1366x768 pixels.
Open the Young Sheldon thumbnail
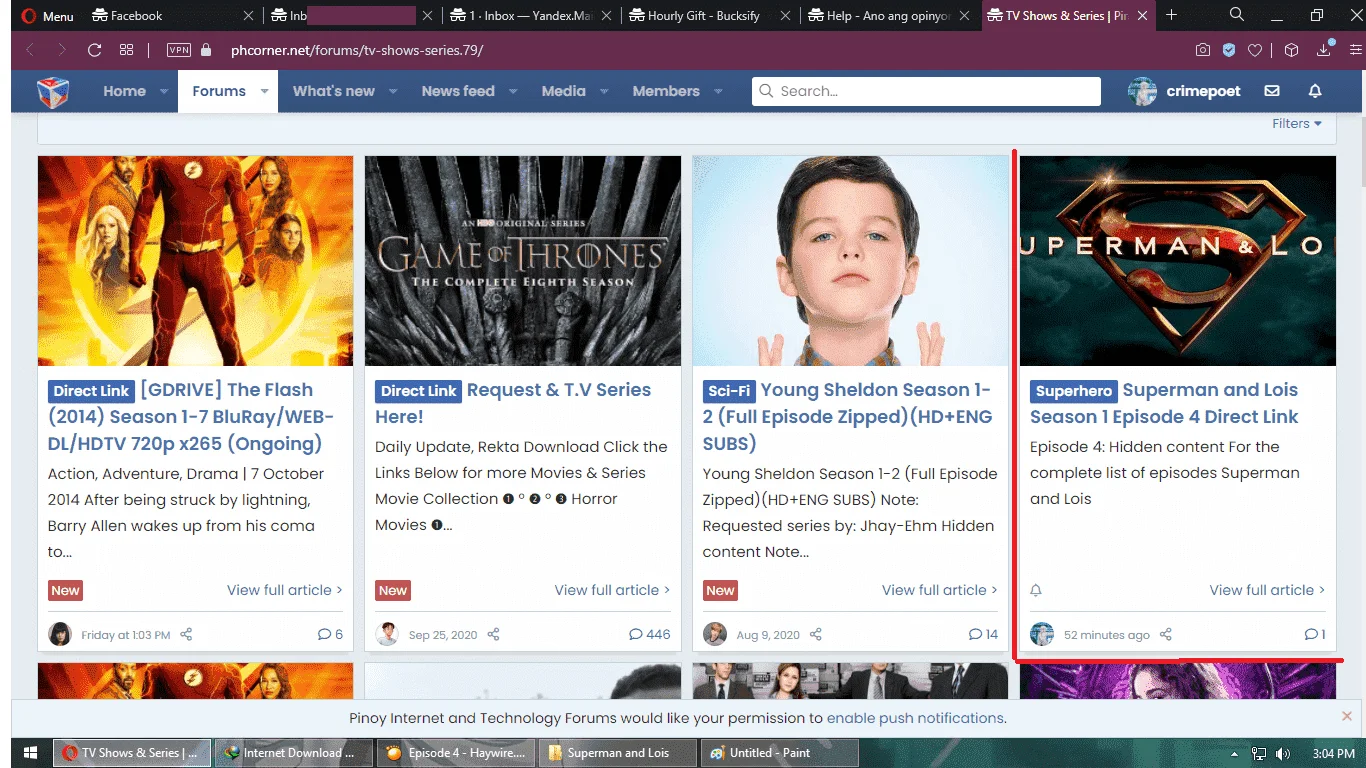(850, 261)
